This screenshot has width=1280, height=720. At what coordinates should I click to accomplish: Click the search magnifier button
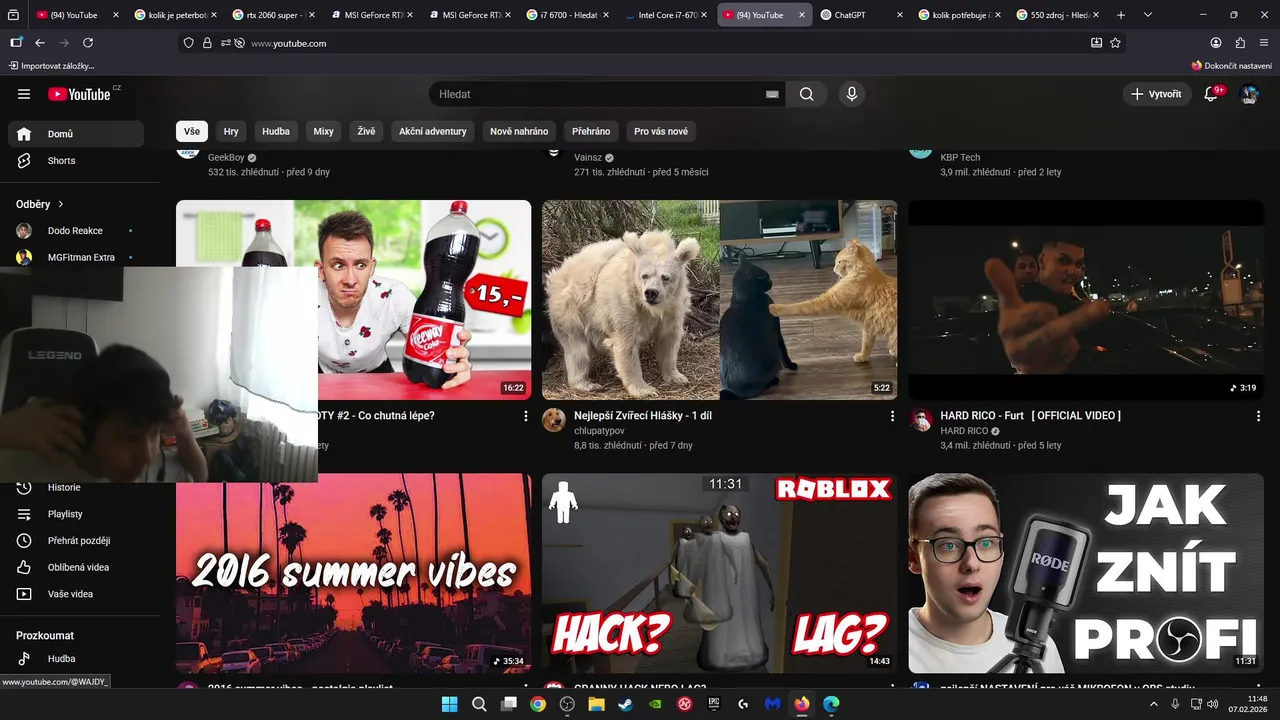806,94
